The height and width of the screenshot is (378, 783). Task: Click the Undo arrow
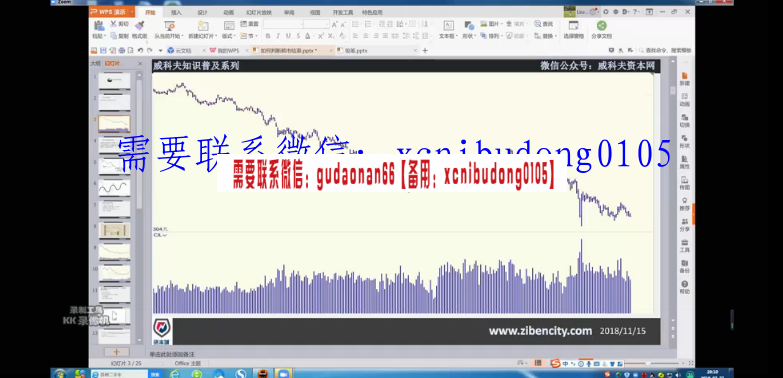point(140,50)
